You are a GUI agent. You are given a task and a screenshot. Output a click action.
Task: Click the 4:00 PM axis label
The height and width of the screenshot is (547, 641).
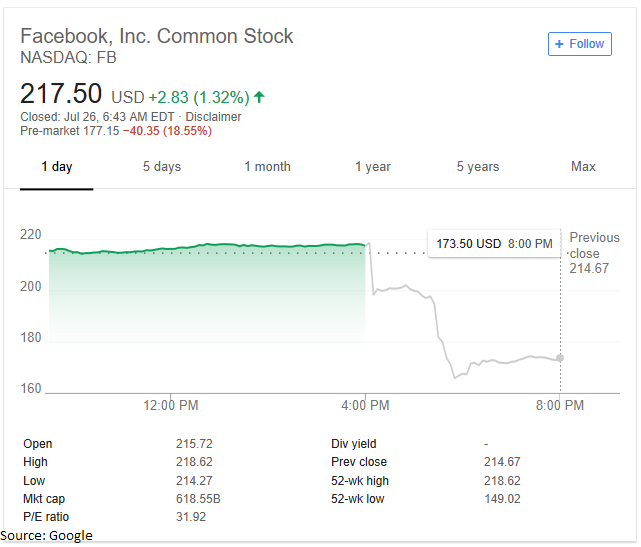[366, 406]
